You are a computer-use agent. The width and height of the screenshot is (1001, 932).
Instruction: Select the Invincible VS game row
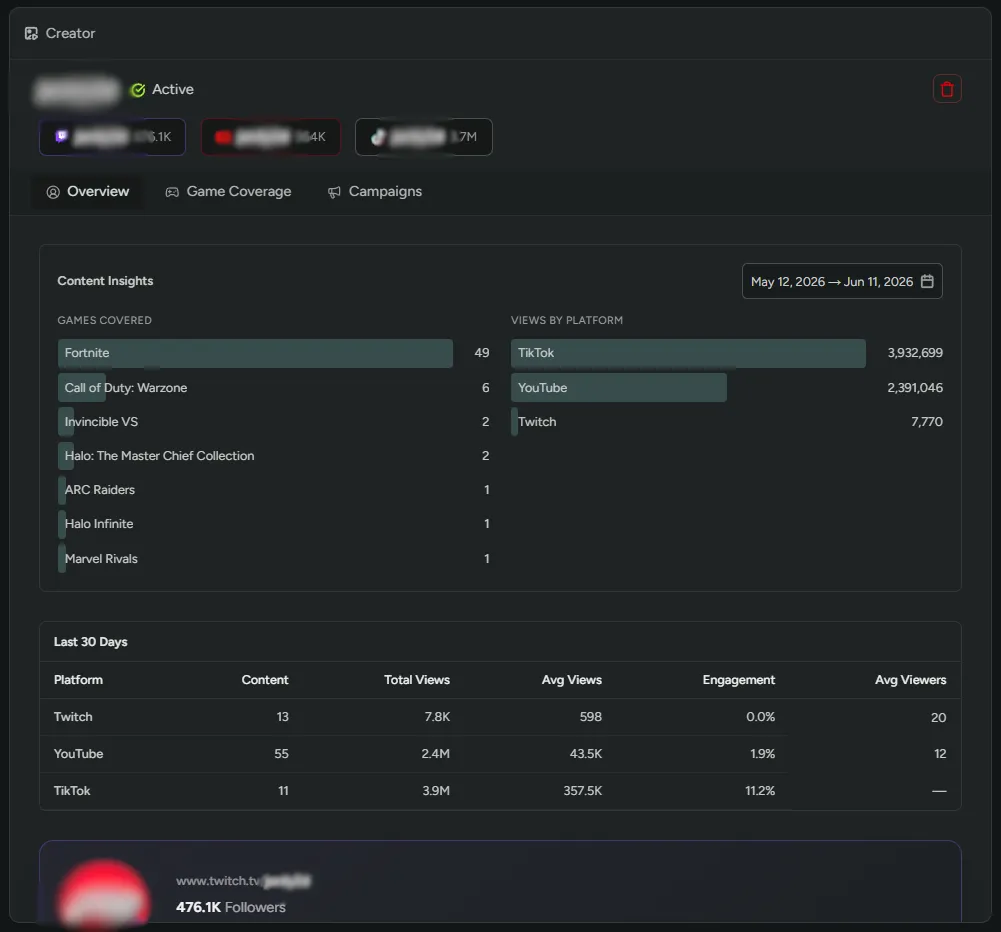[x=273, y=422]
